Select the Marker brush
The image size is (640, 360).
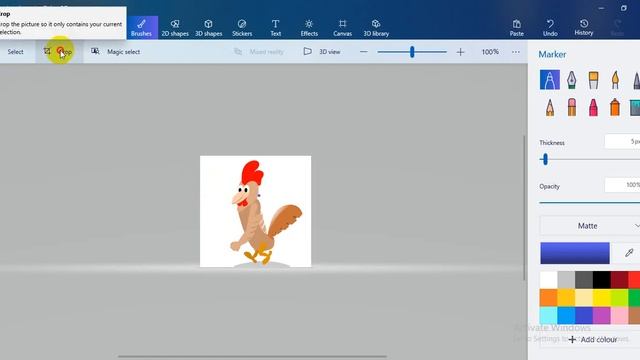click(550, 80)
